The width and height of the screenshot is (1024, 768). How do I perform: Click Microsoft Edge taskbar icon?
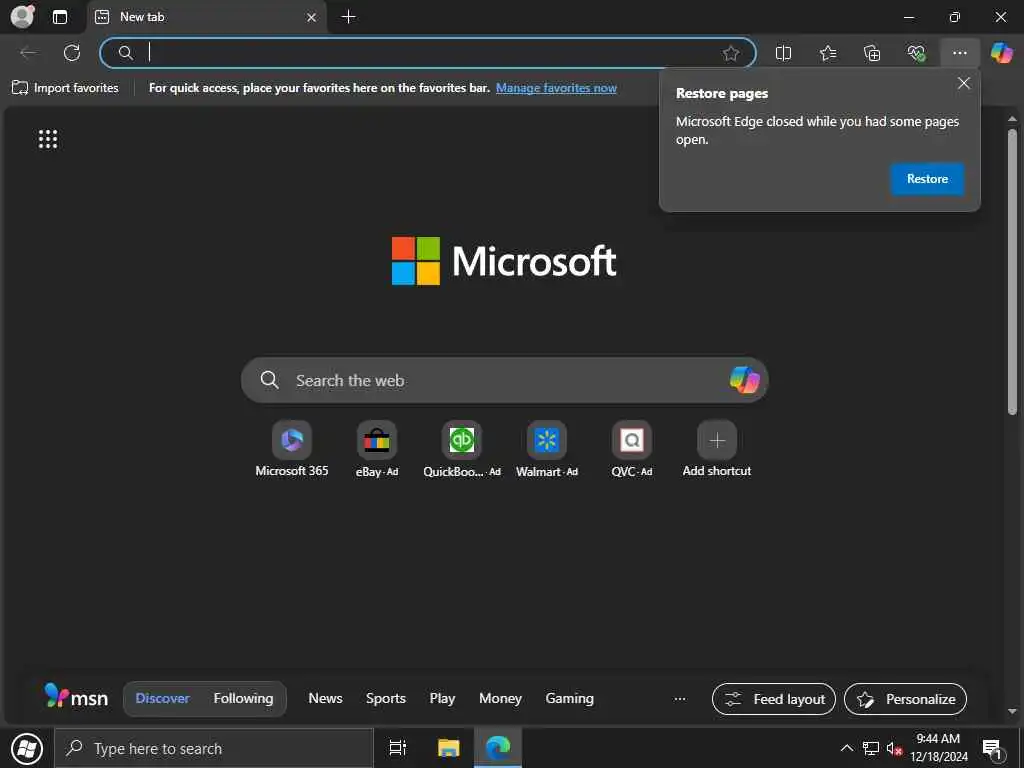(x=498, y=748)
